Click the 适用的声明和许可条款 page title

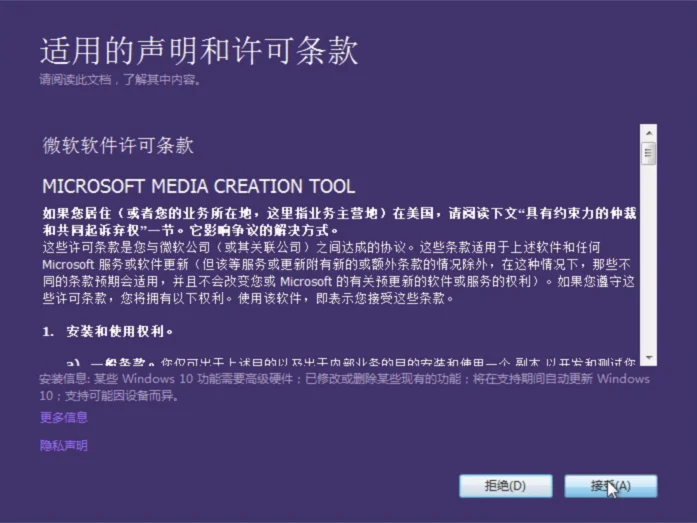199,50
